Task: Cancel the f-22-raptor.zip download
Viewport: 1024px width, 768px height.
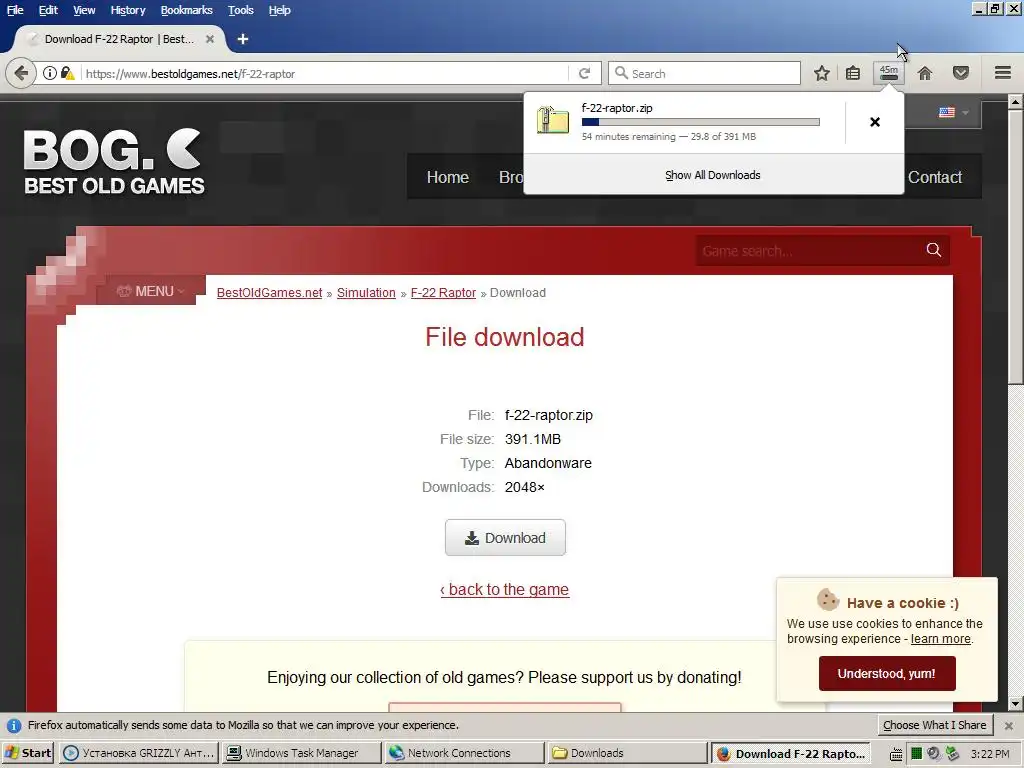Action: click(x=875, y=122)
